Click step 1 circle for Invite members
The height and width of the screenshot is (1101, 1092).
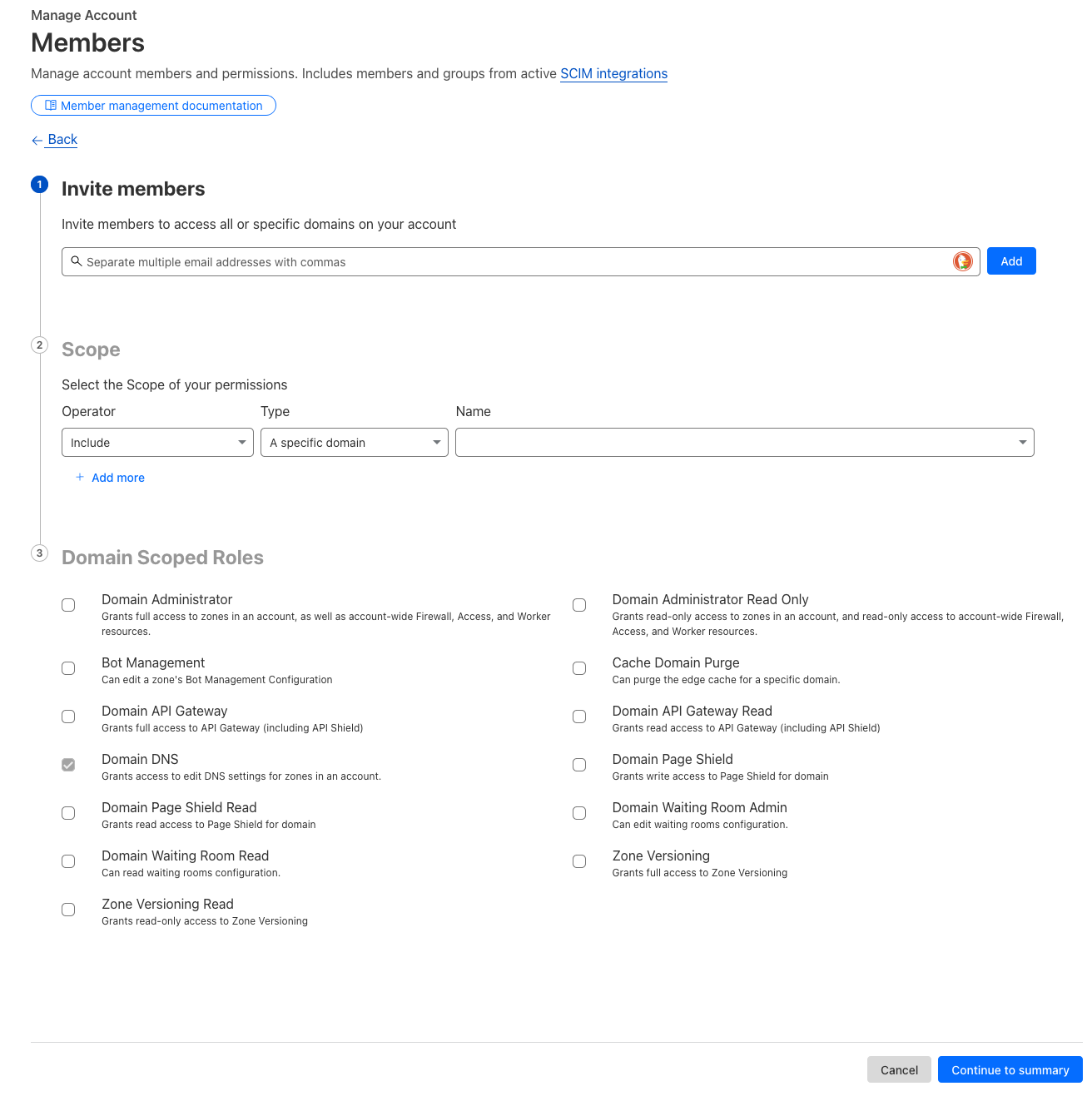(x=39, y=185)
